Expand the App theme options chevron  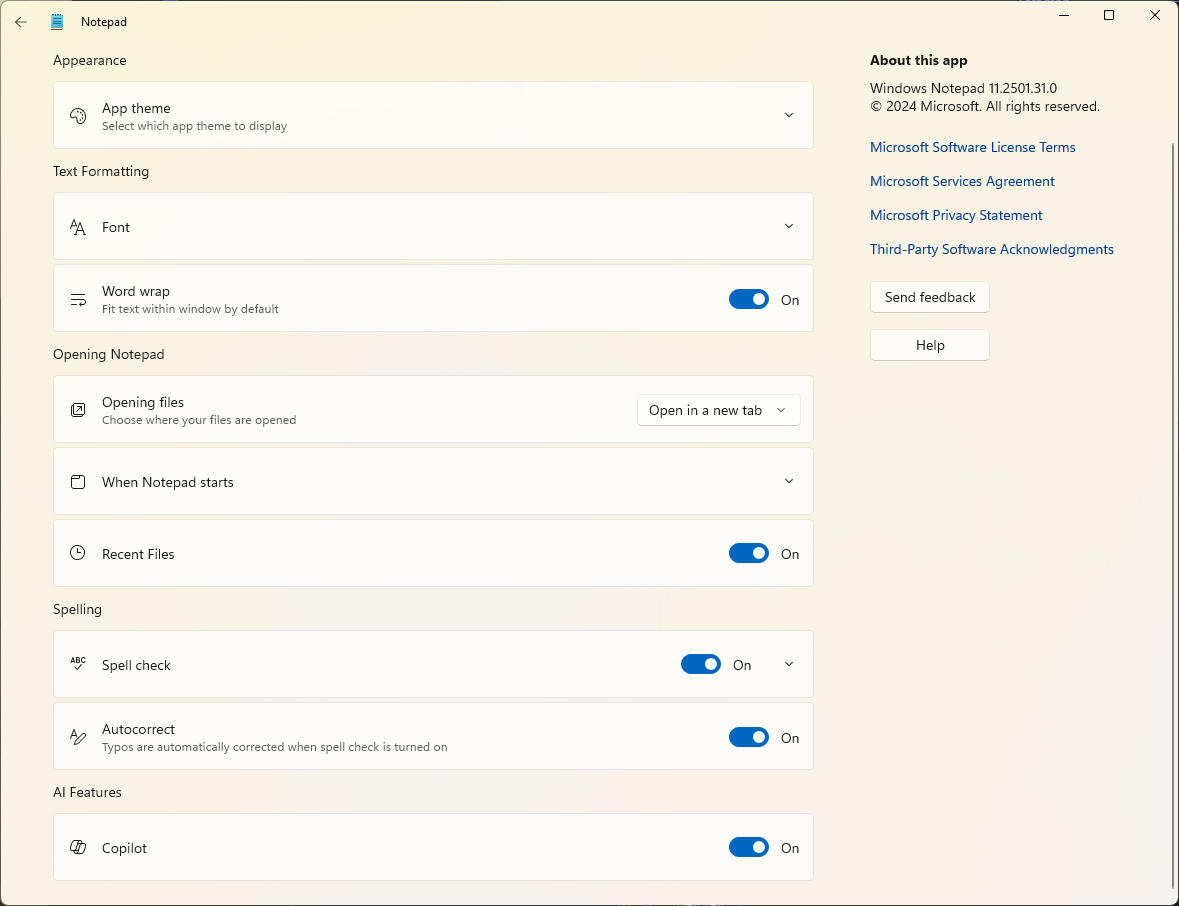pyautogui.click(x=789, y=115)
